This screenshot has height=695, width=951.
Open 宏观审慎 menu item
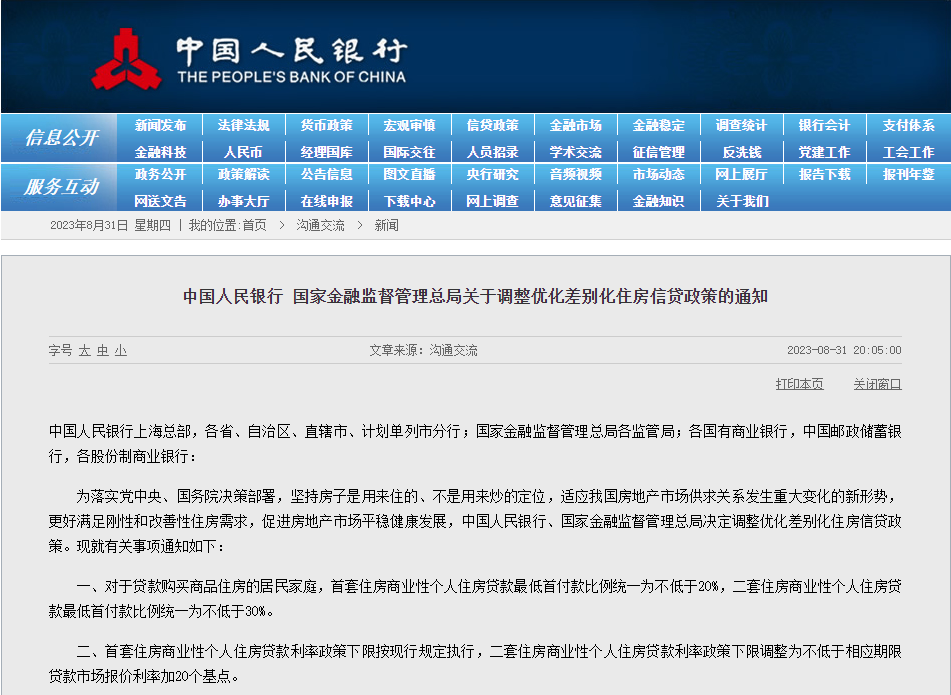click(409, 126)
